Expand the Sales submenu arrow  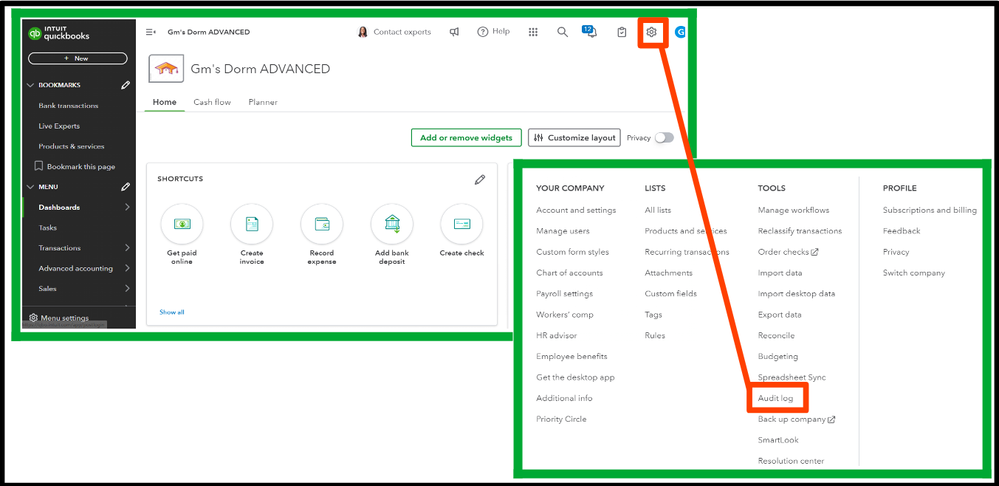tap(127, 289)
